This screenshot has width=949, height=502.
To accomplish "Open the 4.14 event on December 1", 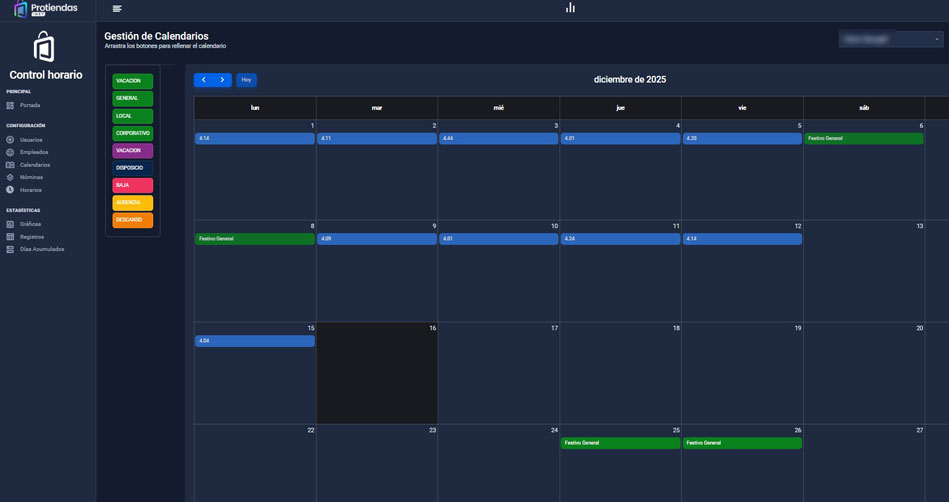I will coord(255,139).
